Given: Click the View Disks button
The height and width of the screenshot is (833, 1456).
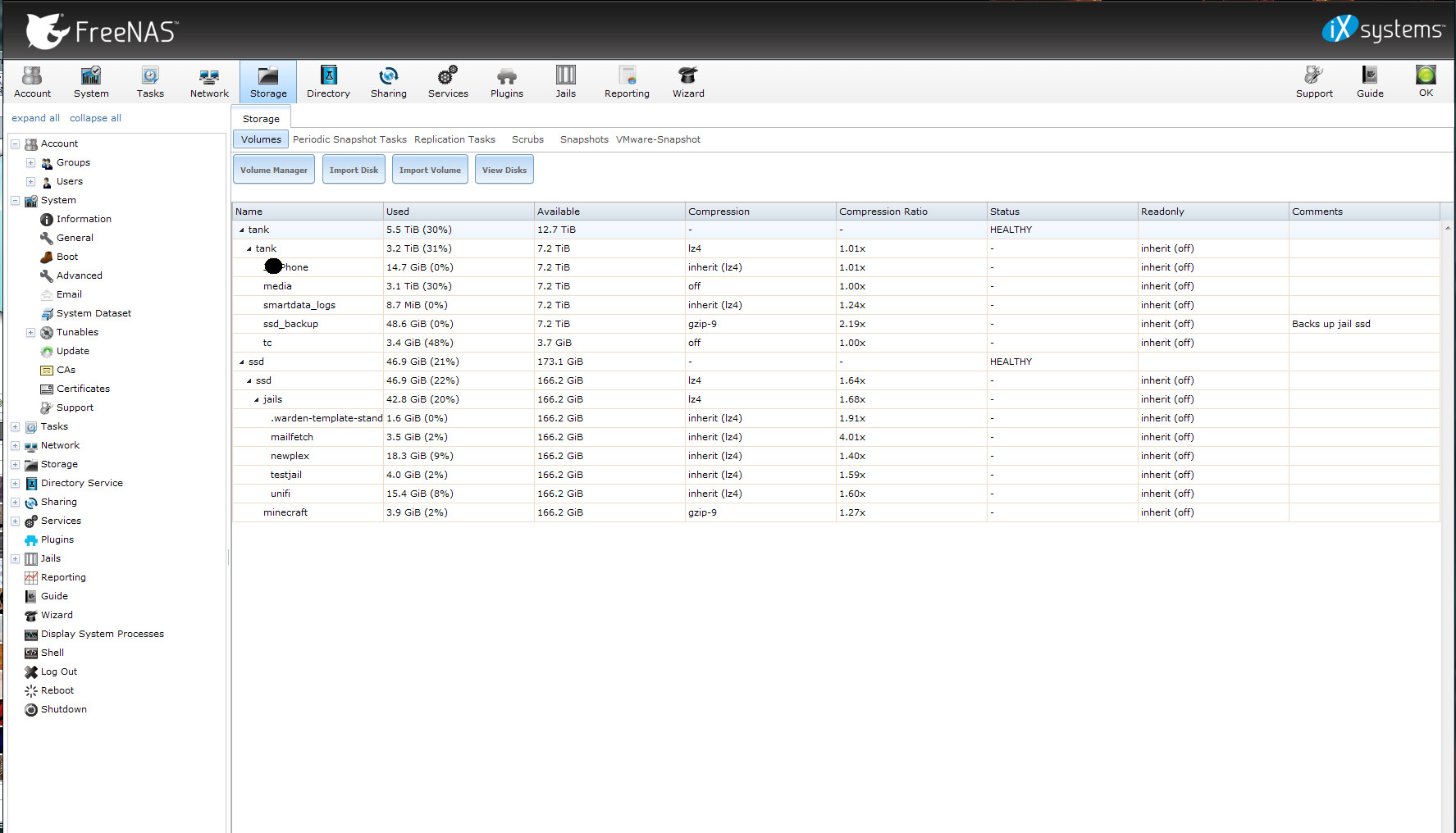Looking at the screenshot, I should [x=504, y=170].
